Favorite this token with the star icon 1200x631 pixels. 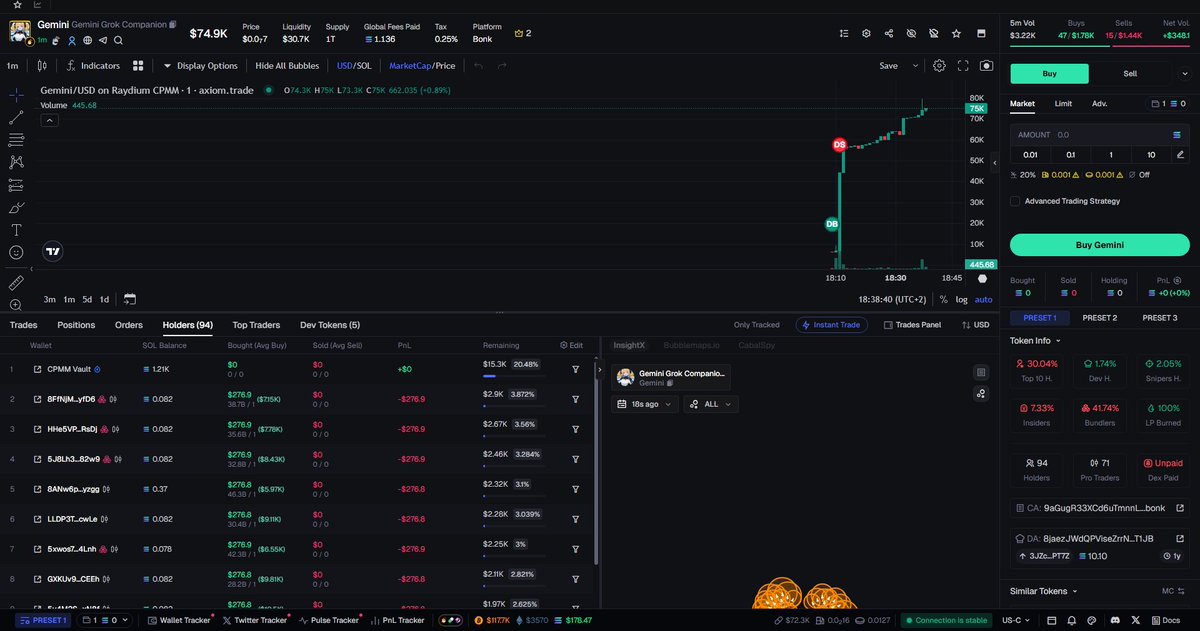tap(956, 33)
